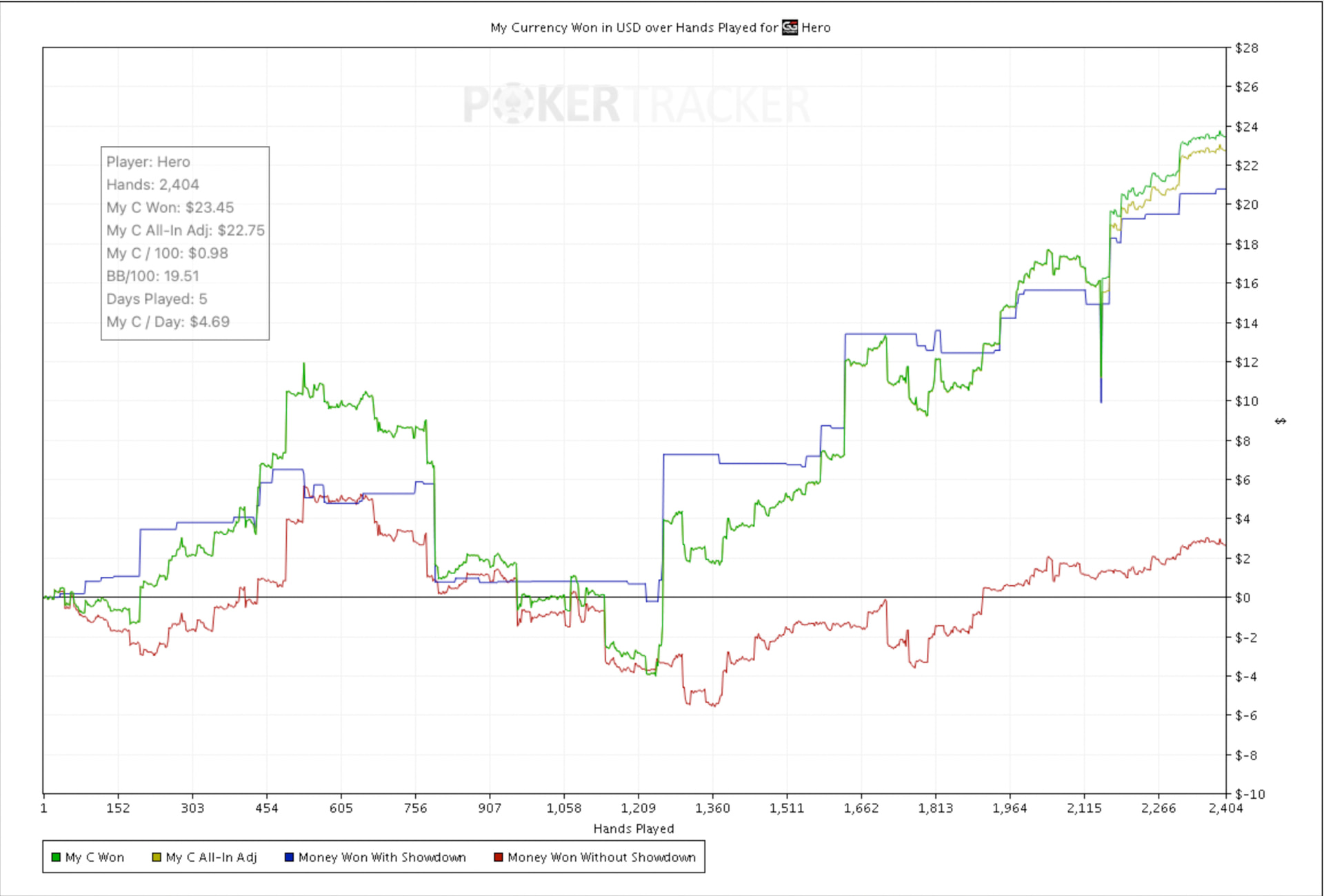Click the $14 y-axis label

[x=1247, y=323]
